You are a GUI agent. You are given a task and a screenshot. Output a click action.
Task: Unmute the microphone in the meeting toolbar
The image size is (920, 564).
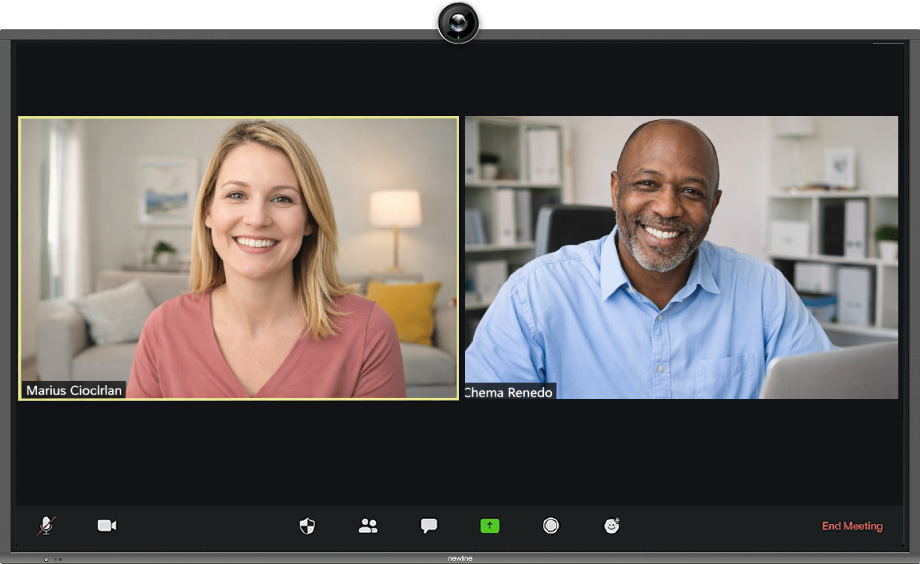pos(46,526)
